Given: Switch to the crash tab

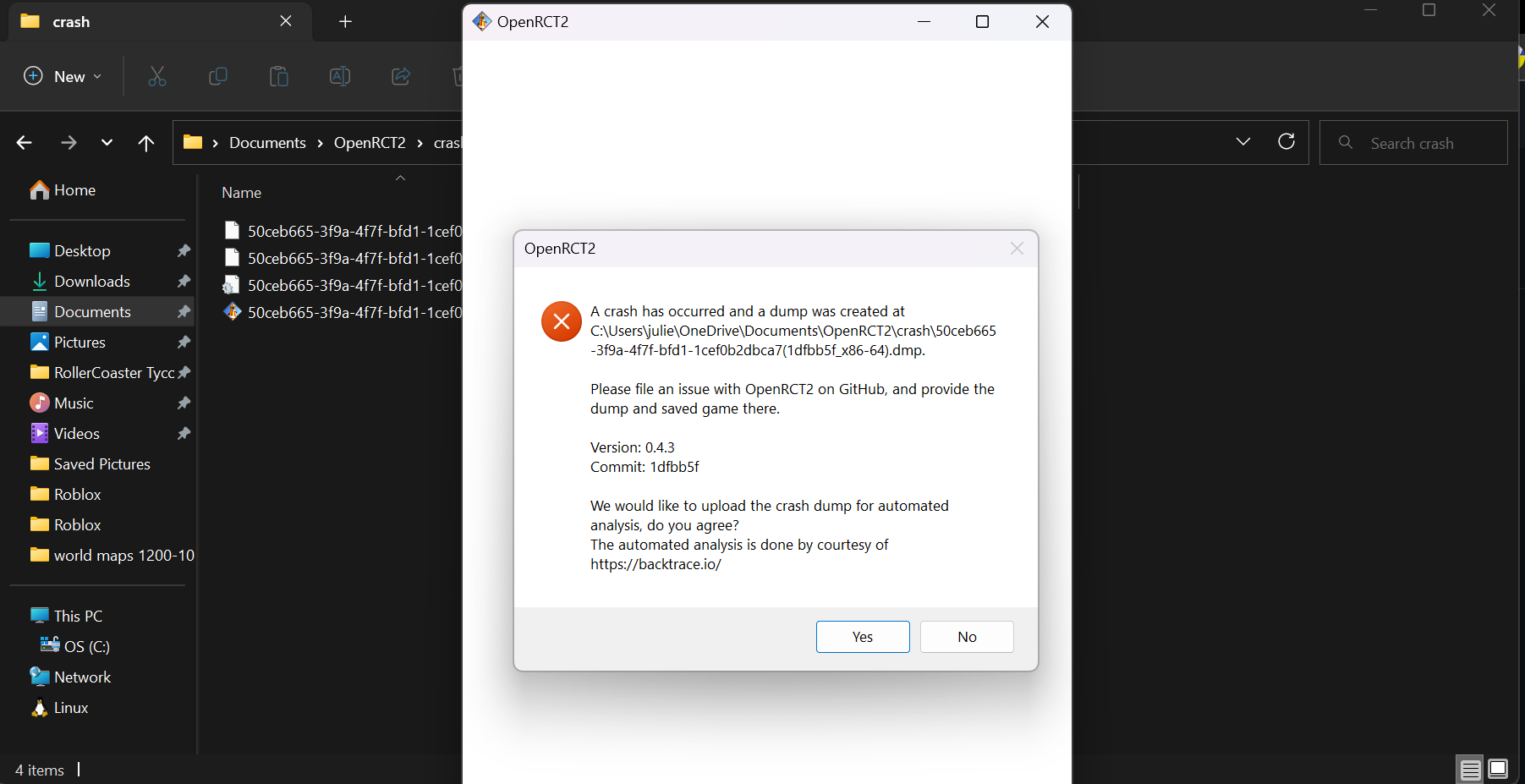Looking at the screenshot, I should pos(72,21).
